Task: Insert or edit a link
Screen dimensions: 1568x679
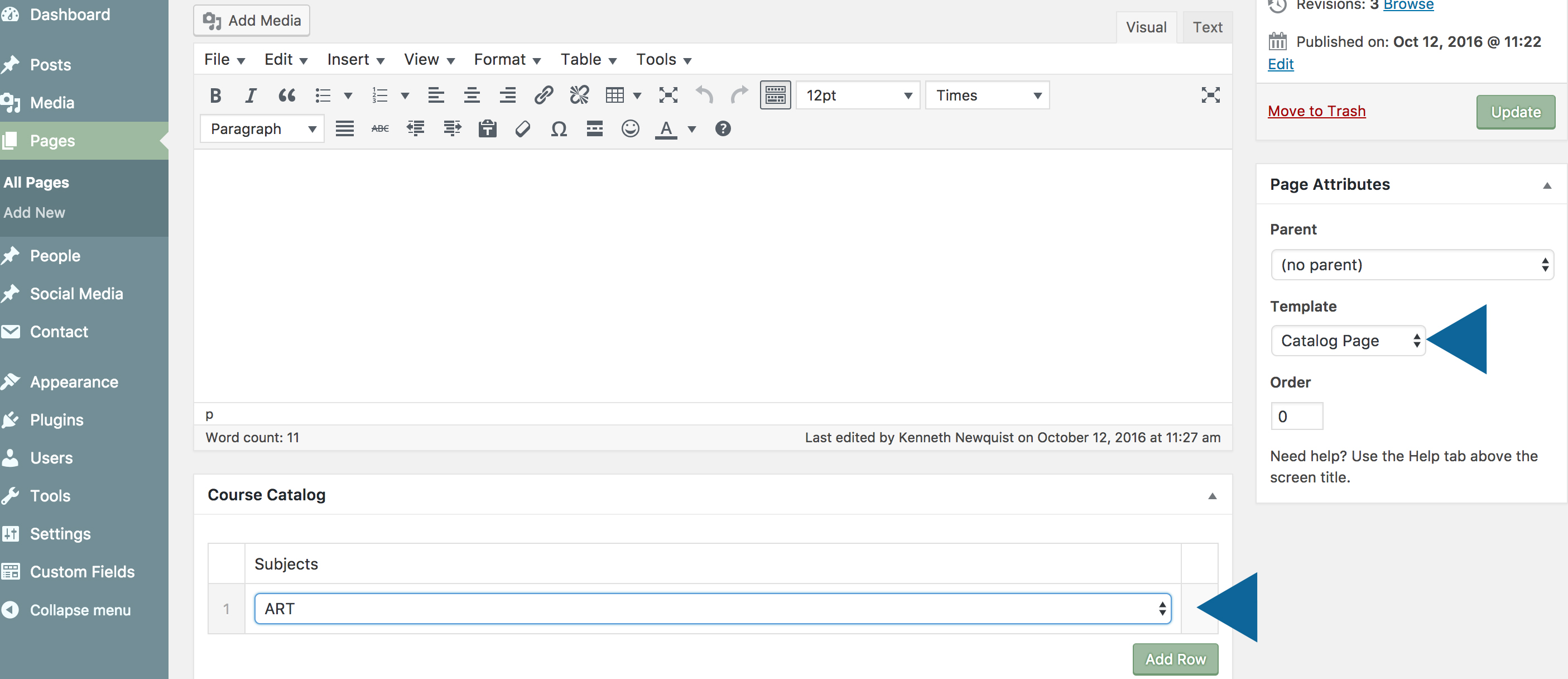Action: pyautogui.click(x=543, y=95)
